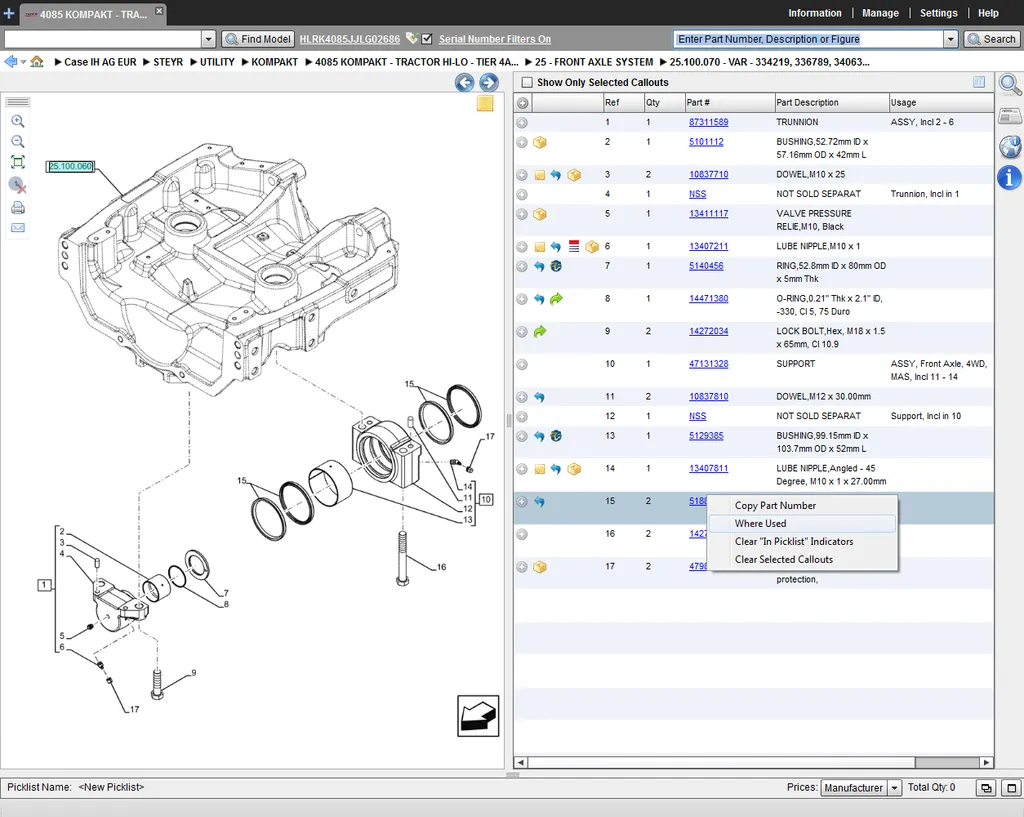The height and width of the screenshot is (817, 1024).
Task: Click globe icon on RING ref 7 row
Action: click(x=556, y=266)
